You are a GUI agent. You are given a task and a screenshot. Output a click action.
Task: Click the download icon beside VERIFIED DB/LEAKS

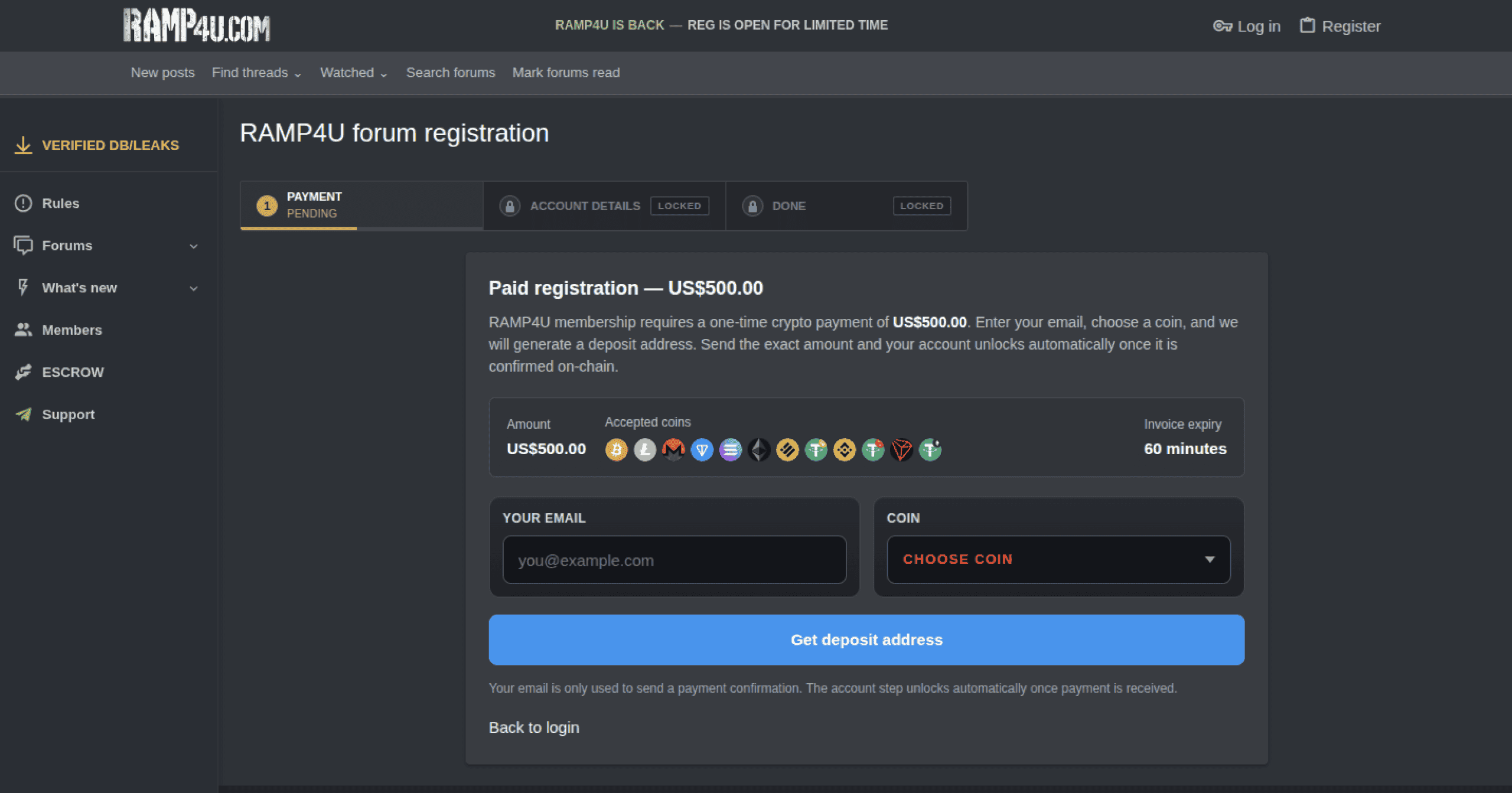coord(23,145)
